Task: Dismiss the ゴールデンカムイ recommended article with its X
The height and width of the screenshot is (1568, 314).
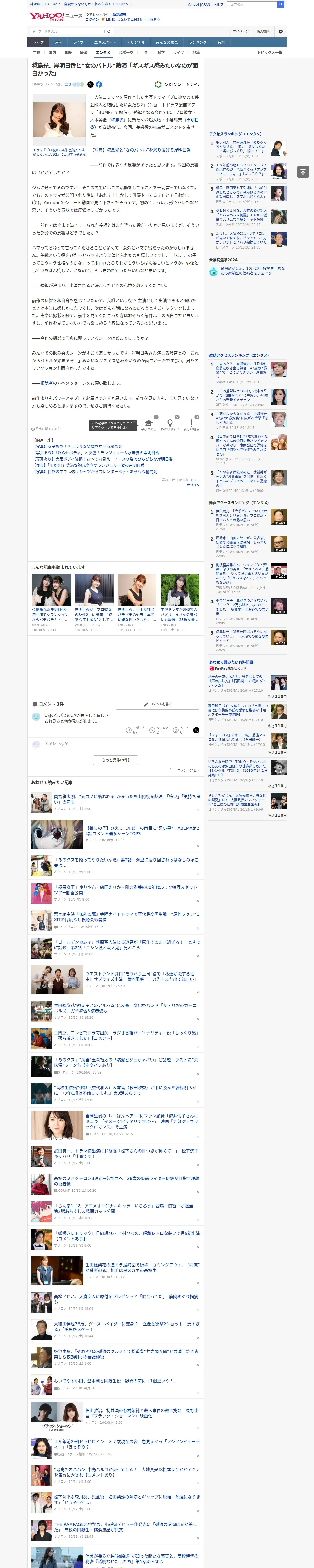Action: tap(198, 956)
